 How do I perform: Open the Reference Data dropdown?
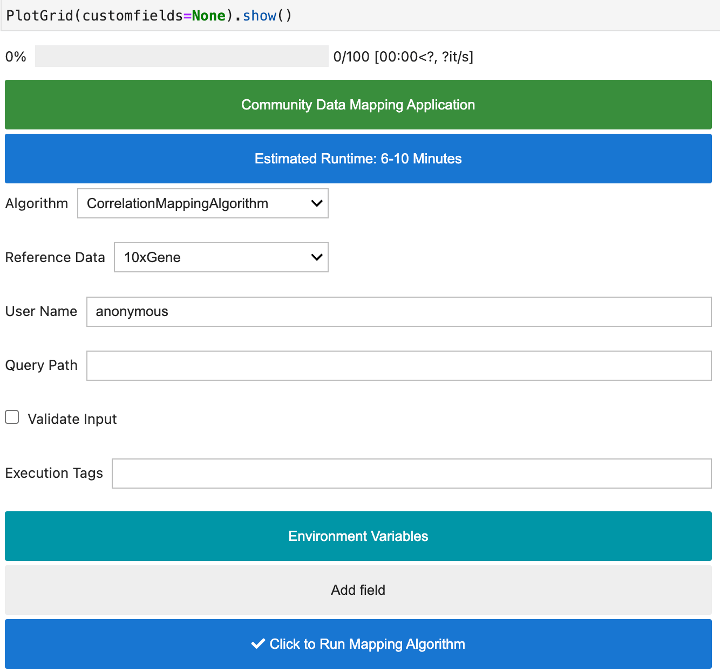point(221,257)
